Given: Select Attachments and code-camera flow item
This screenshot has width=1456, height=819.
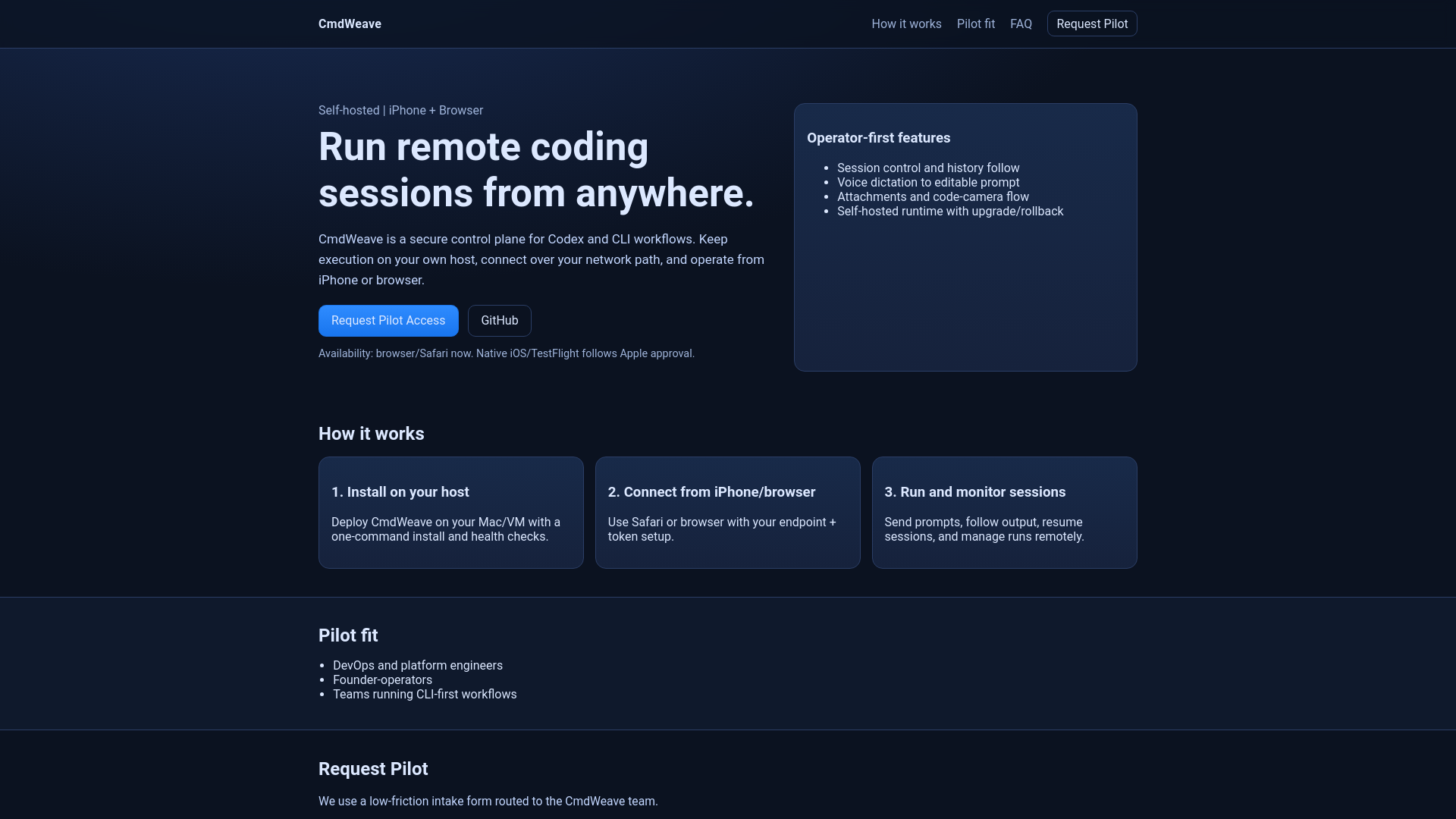Looking at the screenshot, I should coord(933,196).
